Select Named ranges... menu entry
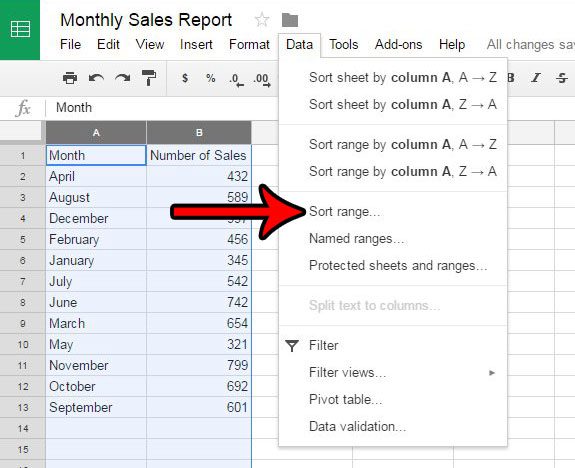575x468 pixels. (393, 239)
